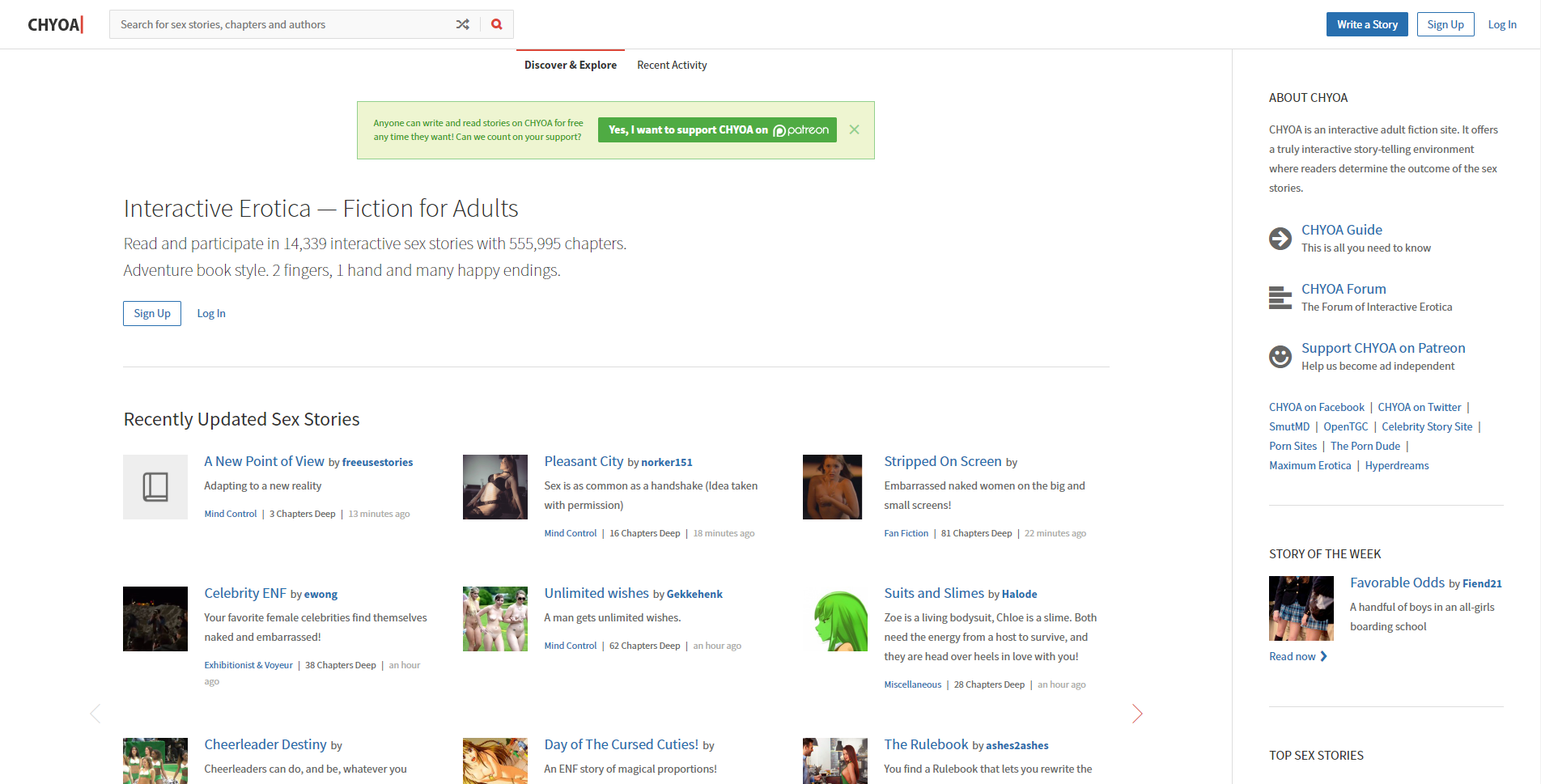Go to next stories with right arrow
This screenshot has height=784, width=1541.
(1136, 713)
